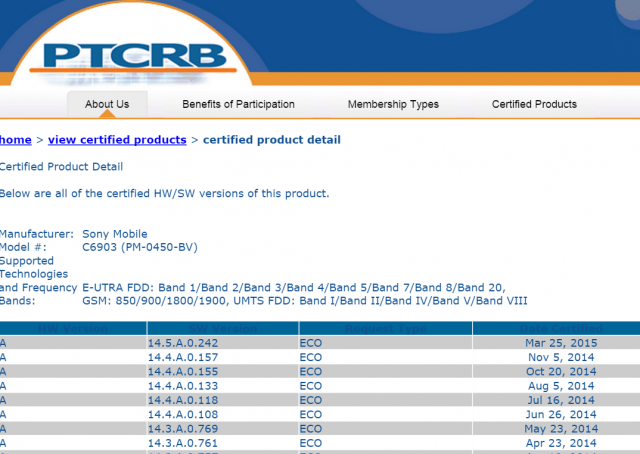Click the home breadcrumb link

[x=16, y=140]
